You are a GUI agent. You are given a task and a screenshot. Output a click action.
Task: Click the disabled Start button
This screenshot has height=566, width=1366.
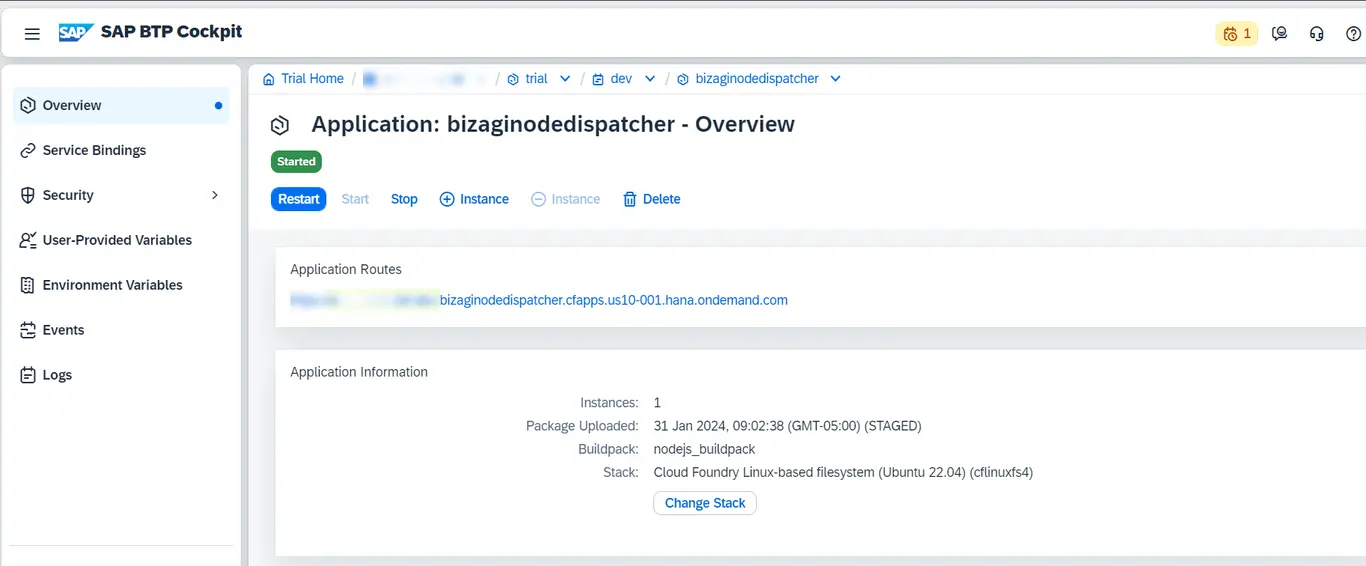click(x=355, y=199)
